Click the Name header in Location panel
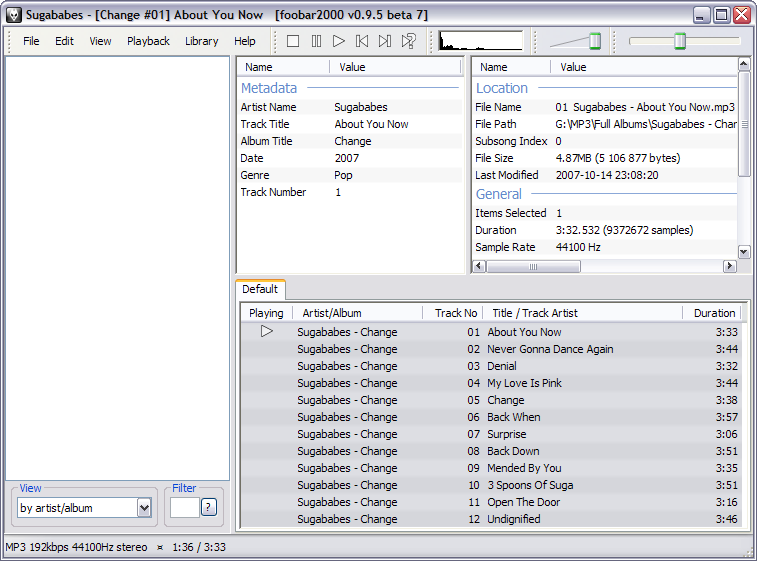The width and height of the screenshot is (757, 561). [511, 67]
